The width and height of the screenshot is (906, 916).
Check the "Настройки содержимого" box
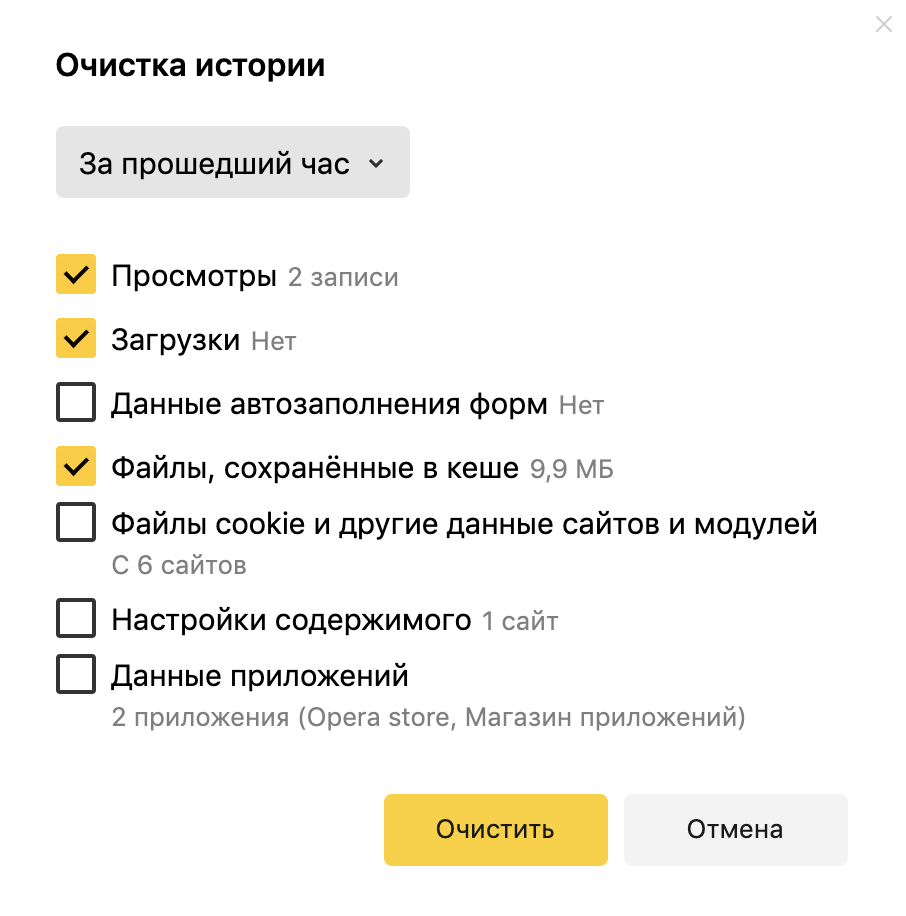click(x=76, y=619)
